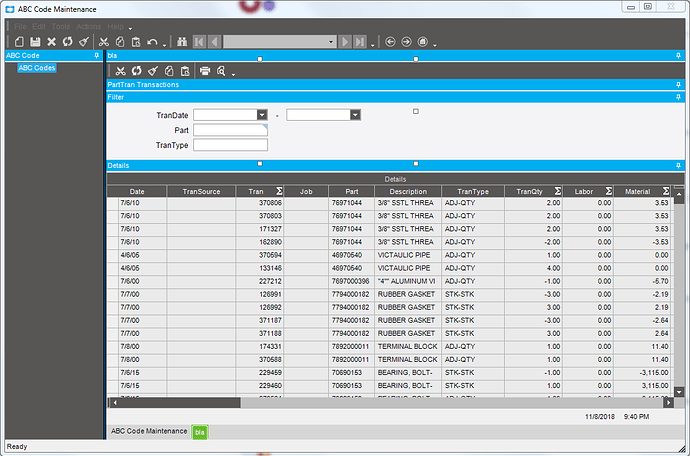Sort by Date column header
Viewport: 690px width, 456px height.
click(x=137, y=191)
